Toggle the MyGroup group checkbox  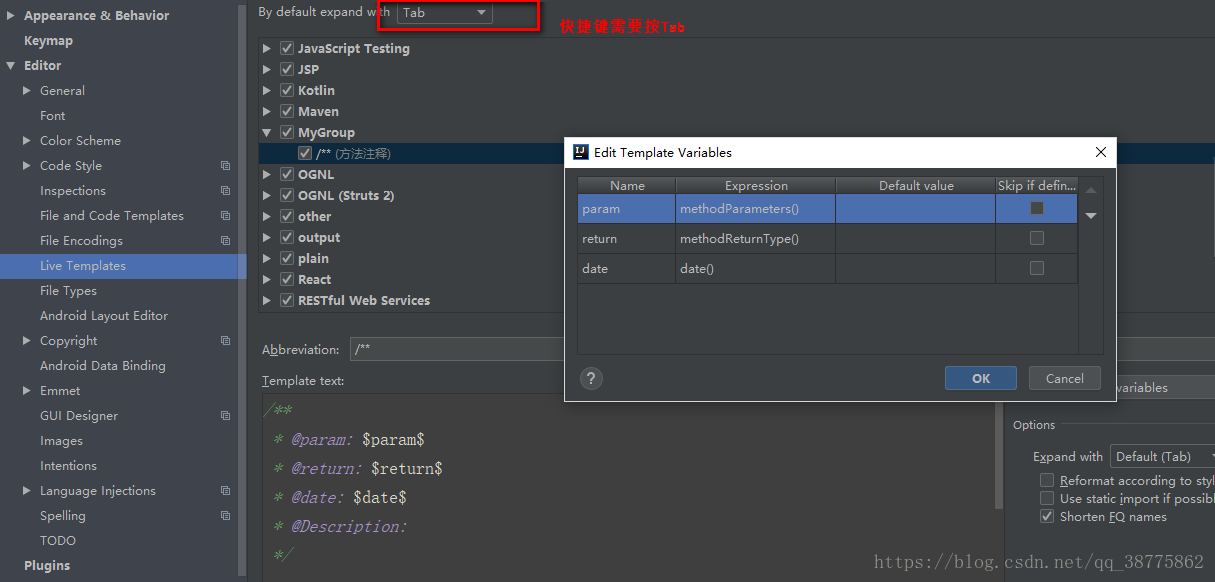pyautogui.click(x=287, y=132)
